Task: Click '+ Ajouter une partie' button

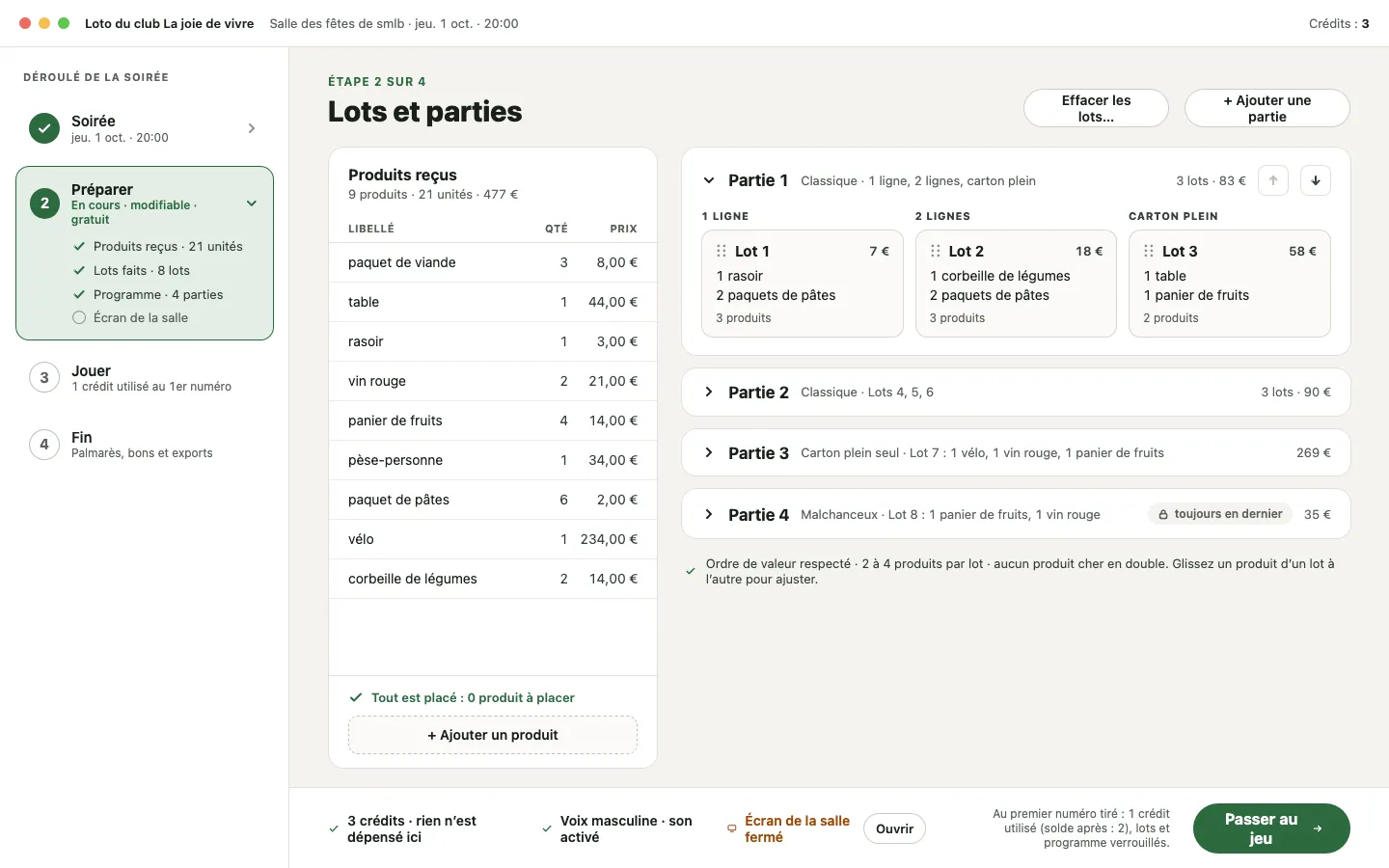Action: tap(1266, 108)
